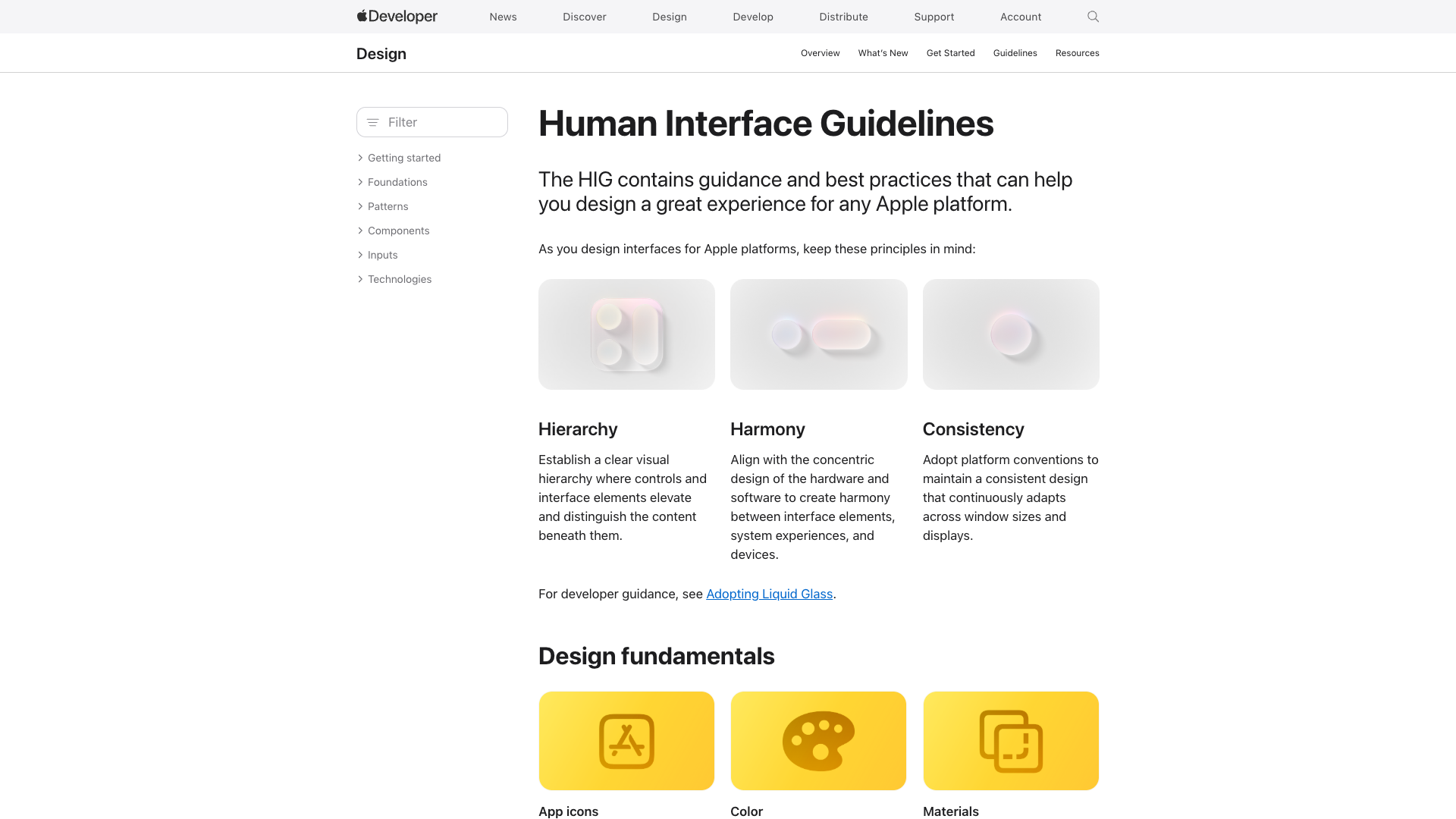Go to the Guidelines tab
1456x819 pixels.
pyautogui.click(x=1015, y=53)
